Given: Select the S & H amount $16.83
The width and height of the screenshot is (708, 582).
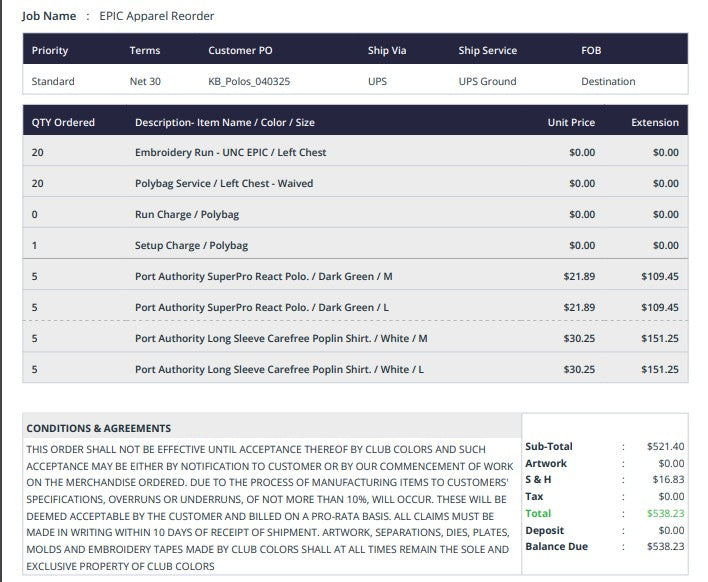Looking at the screenshot, I should pyautogui.click(x=668, y=480).
